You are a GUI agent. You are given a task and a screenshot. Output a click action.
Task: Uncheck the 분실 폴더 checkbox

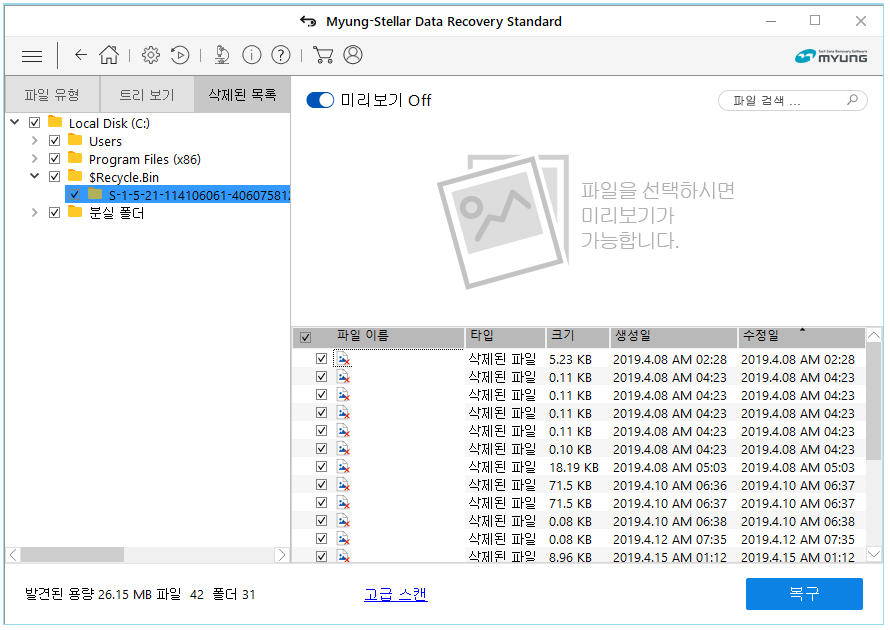[x=54, y=213]
